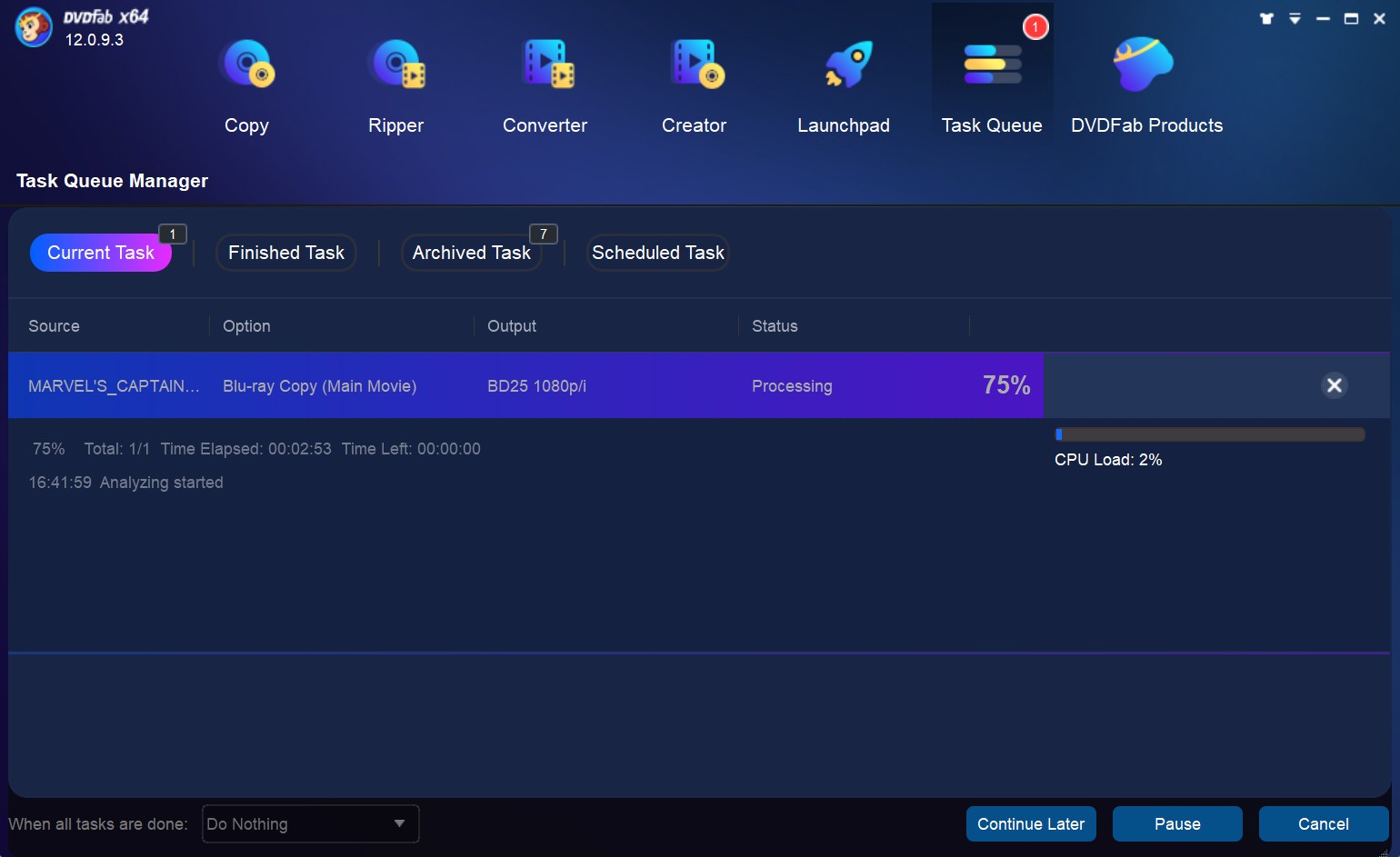Pause the current task

[1177, 823]
